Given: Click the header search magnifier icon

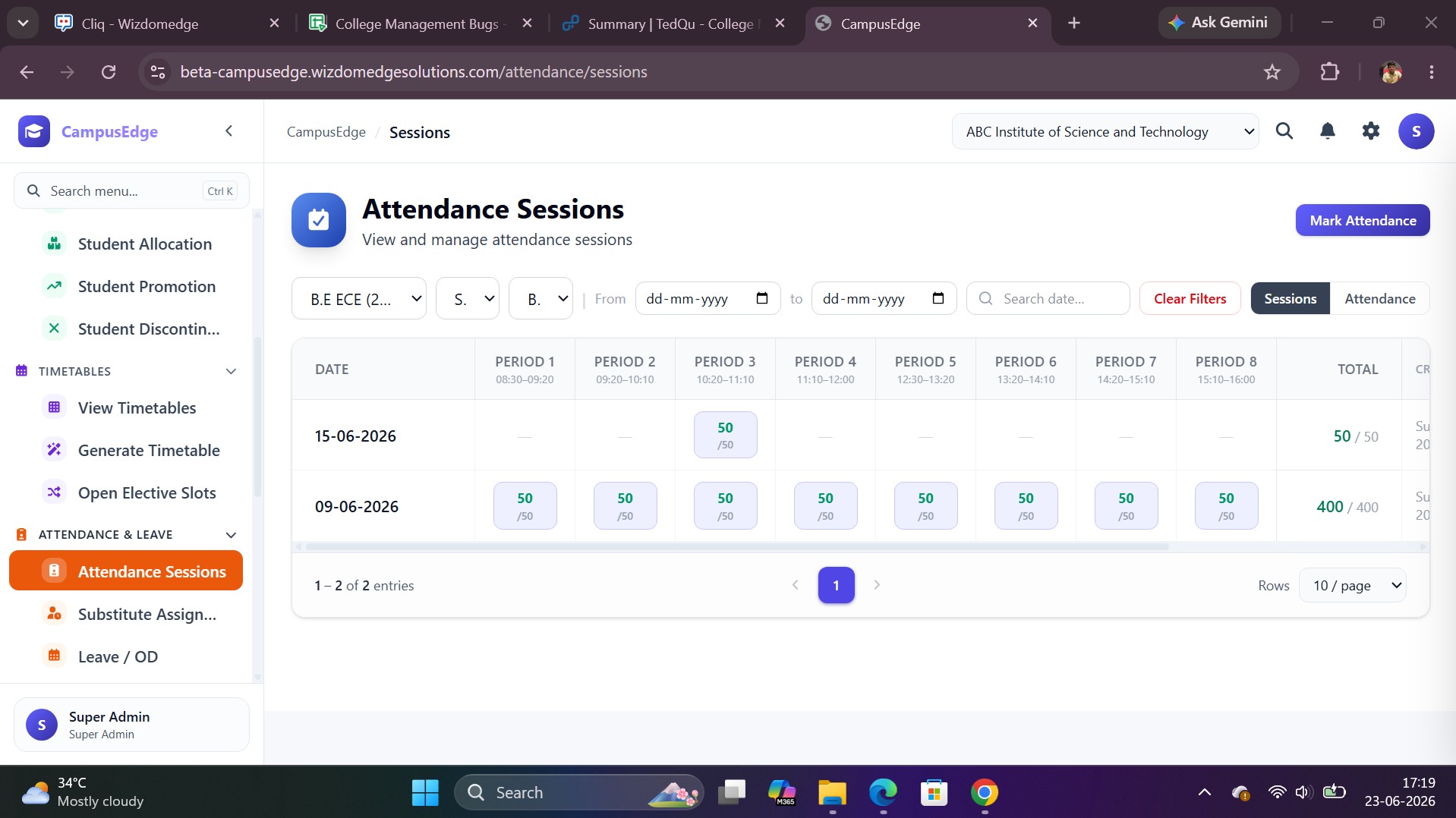Looking at the screenshot, I should 1284,131.
